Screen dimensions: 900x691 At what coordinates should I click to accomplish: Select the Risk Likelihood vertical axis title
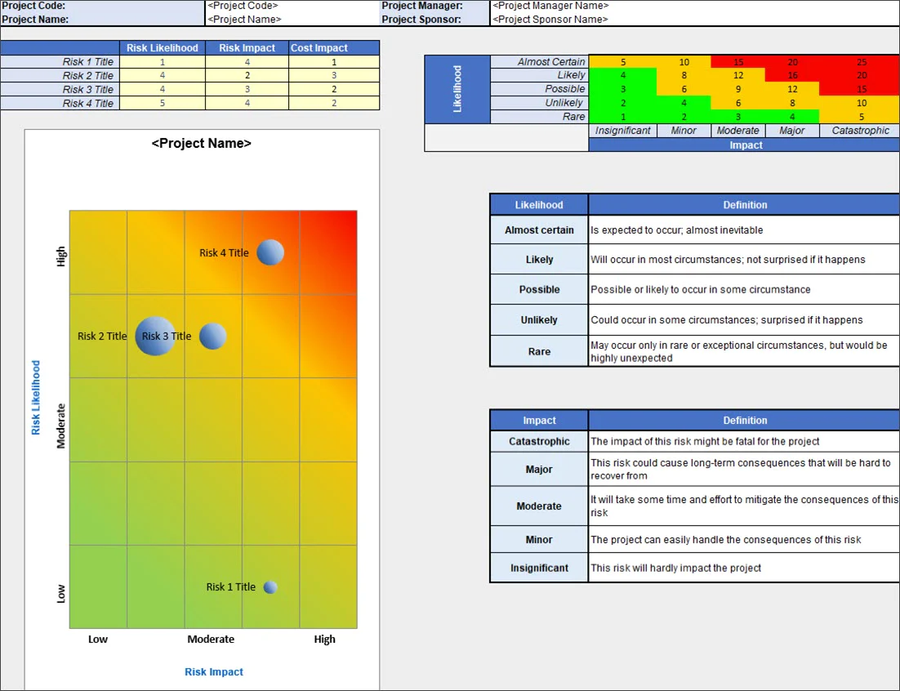coord(37,397)
